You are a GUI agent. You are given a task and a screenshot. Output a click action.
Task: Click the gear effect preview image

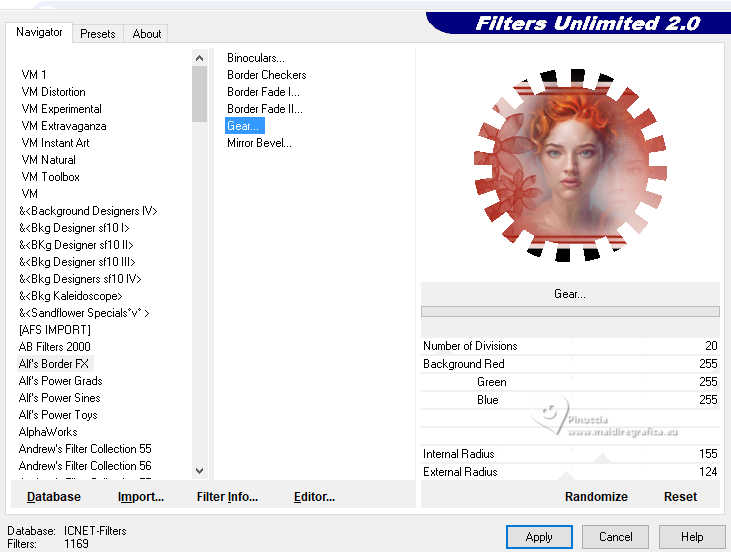571,165
